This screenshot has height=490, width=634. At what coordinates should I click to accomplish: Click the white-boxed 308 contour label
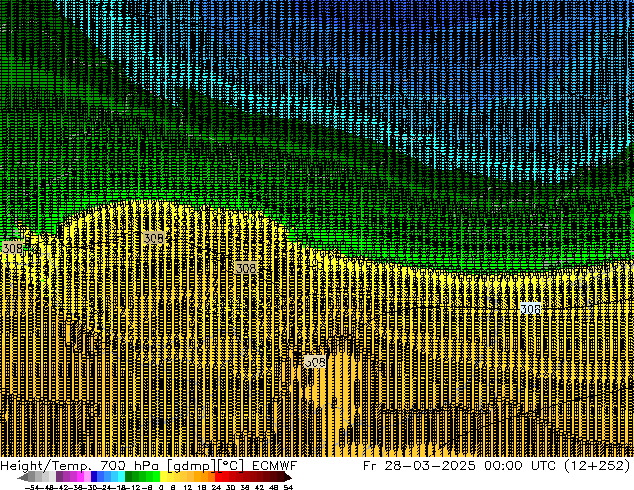tap(530, 309)
